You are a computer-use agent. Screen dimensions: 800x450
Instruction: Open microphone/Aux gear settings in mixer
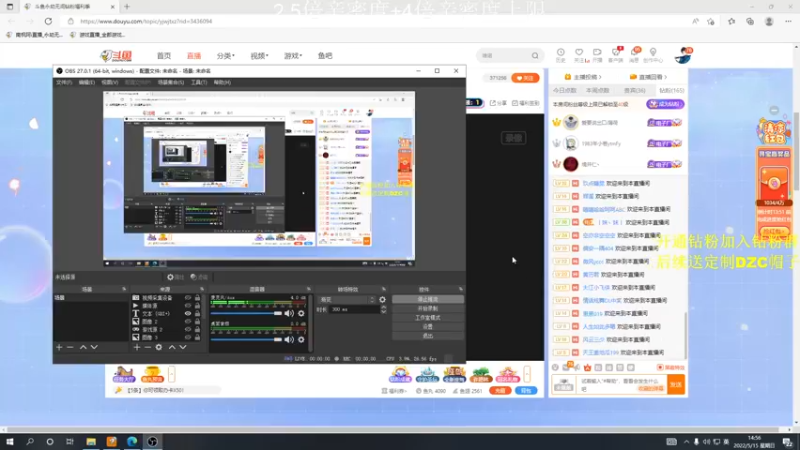[301, 313]
